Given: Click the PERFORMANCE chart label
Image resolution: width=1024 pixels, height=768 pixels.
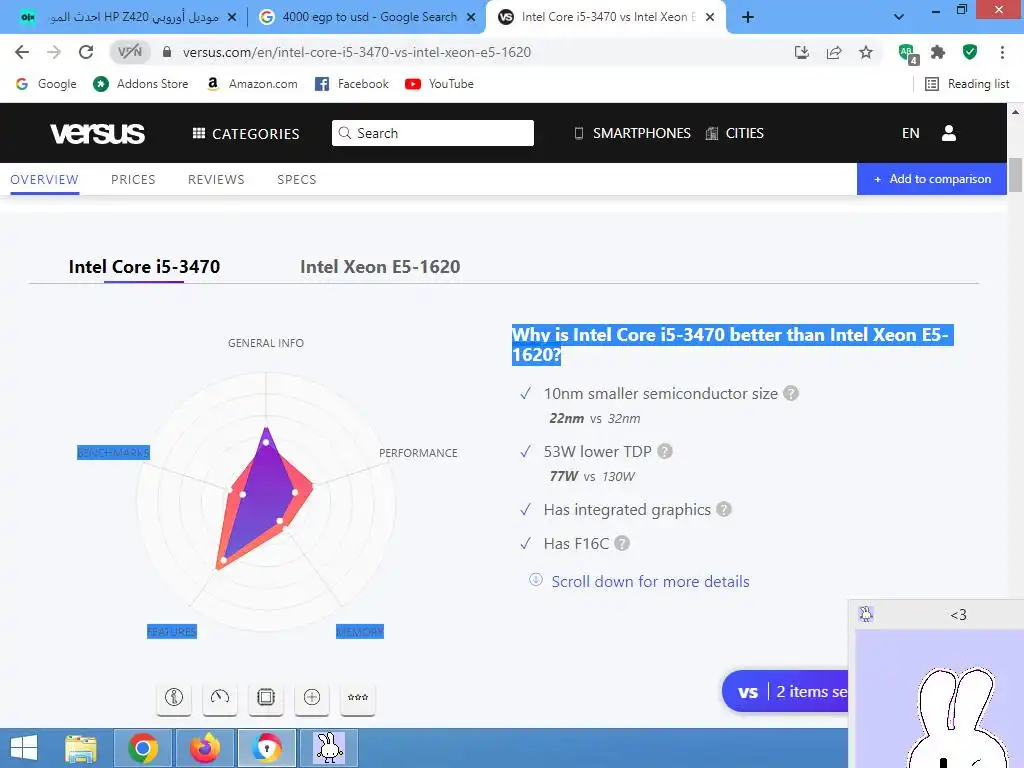Looking at the screenshot, I should [418, 453].
